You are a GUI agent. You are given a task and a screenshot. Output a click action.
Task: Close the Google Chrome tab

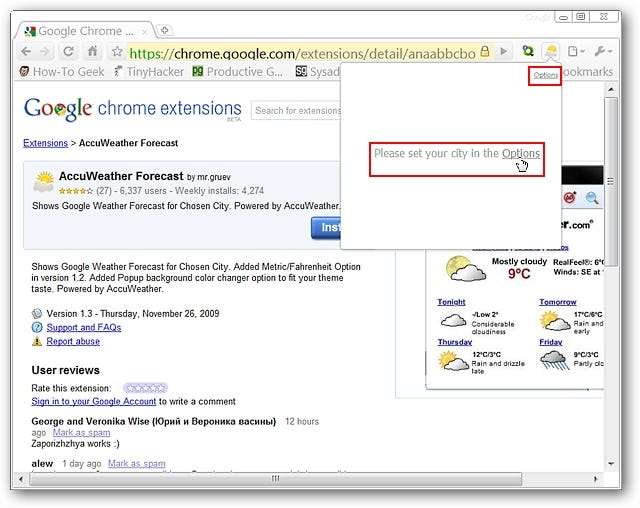(x=144, y=31)
